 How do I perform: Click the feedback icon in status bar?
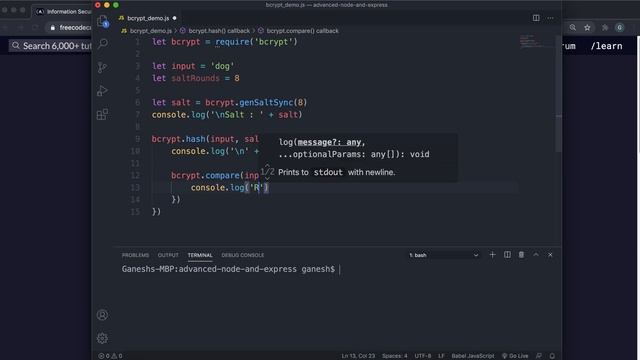click(539, 356)
